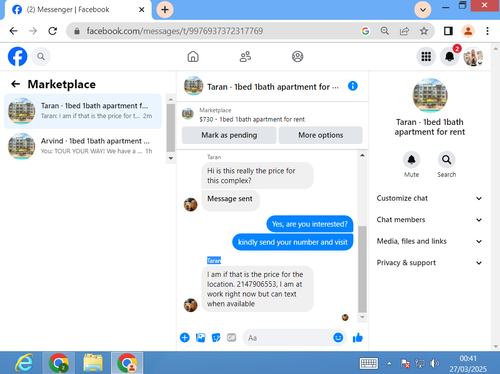Screen dimensions: 500x374
Task: Select the Messenger | Facebook tab
Action: pyautogui.click(x=78, y=10)
